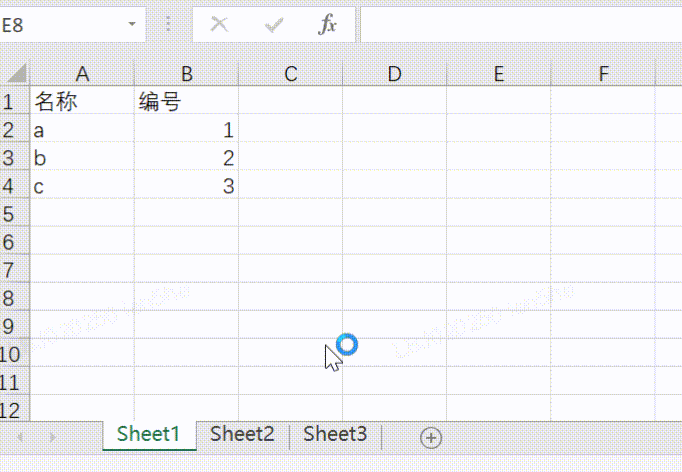
Task: Expand the Name Box dropdown arrow
Action: coord(132,25)
